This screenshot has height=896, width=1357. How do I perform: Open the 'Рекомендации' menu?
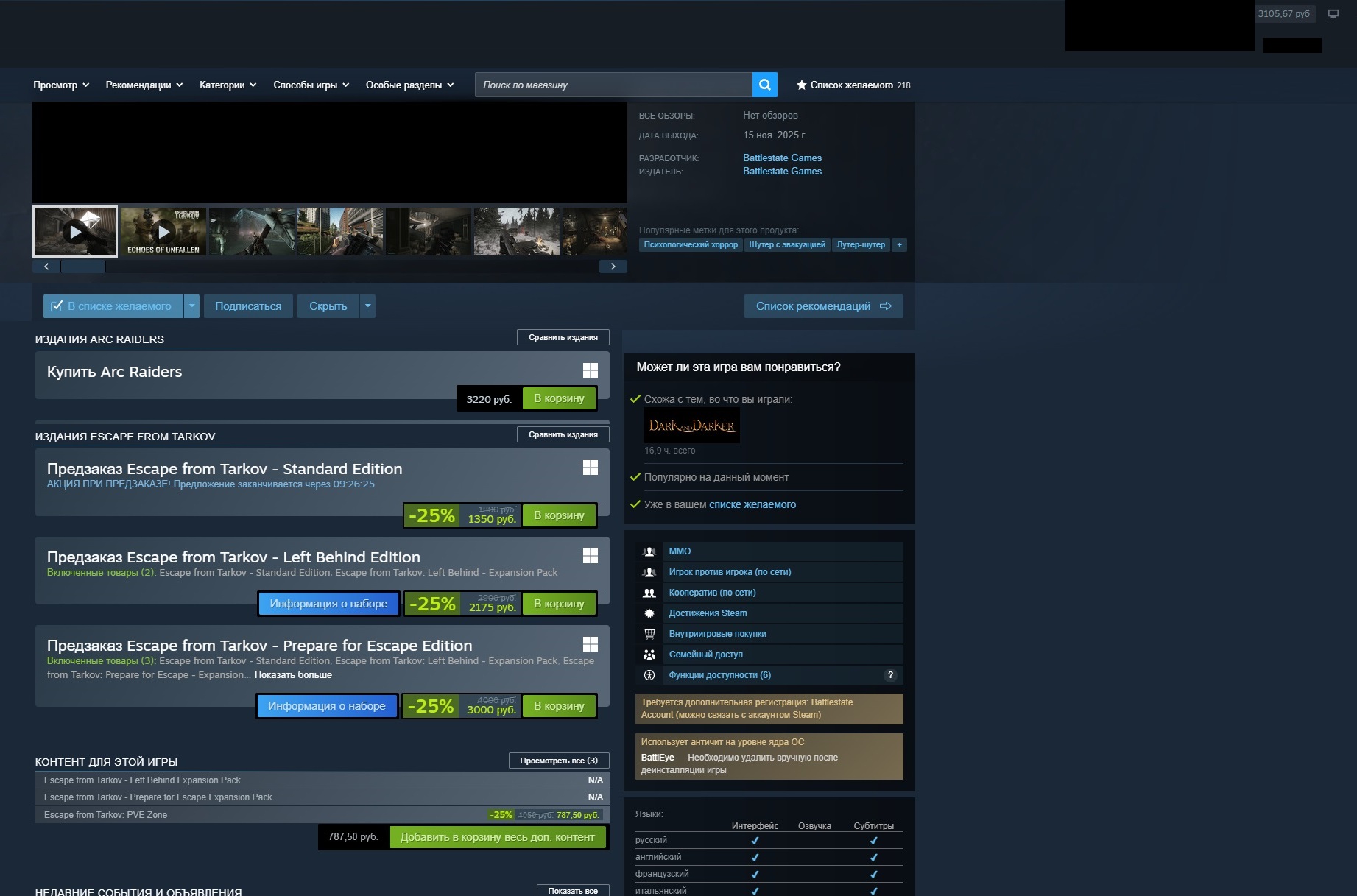tap(144, 85)
